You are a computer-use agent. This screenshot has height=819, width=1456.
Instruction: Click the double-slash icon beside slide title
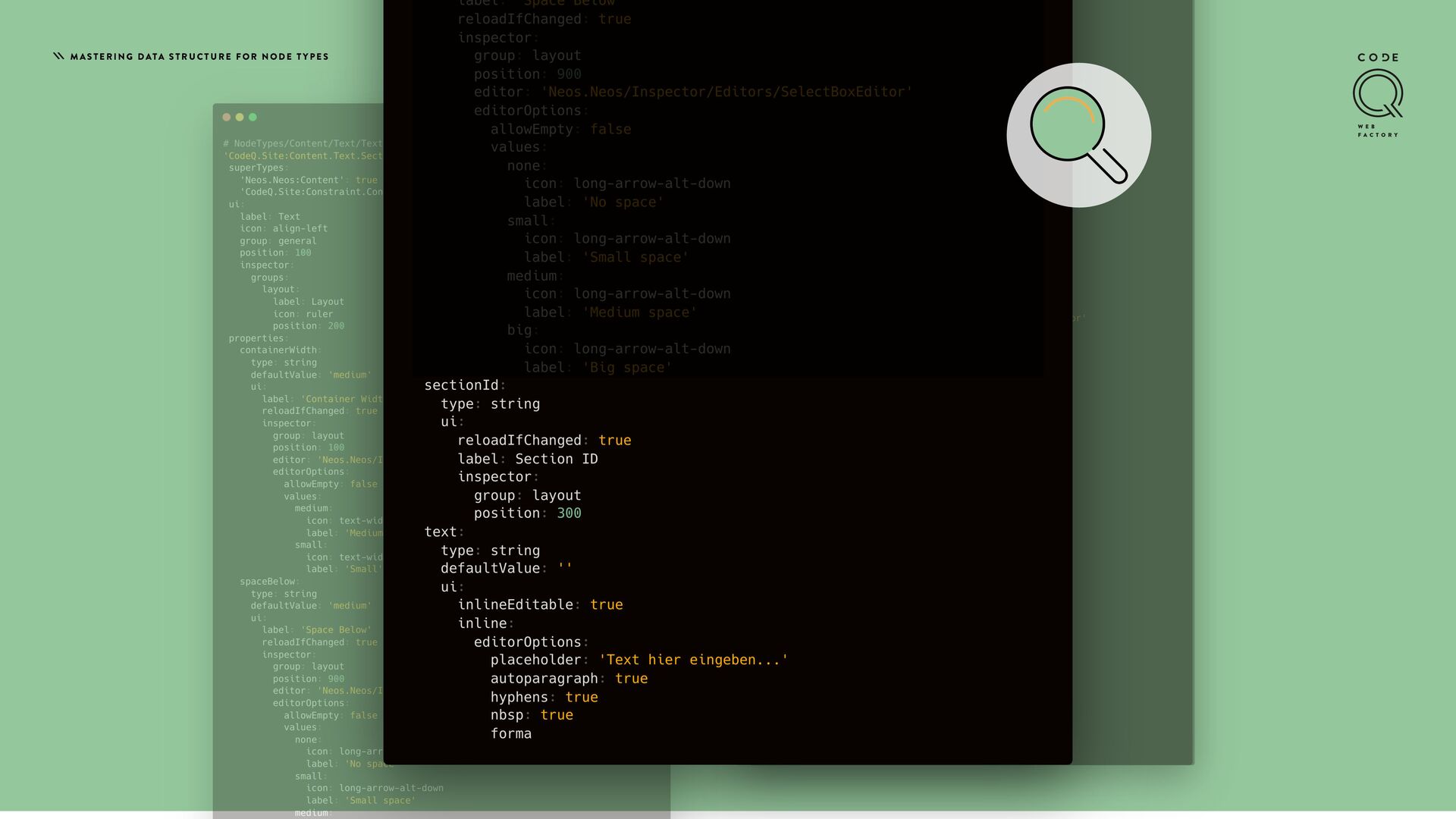point(58,56)
